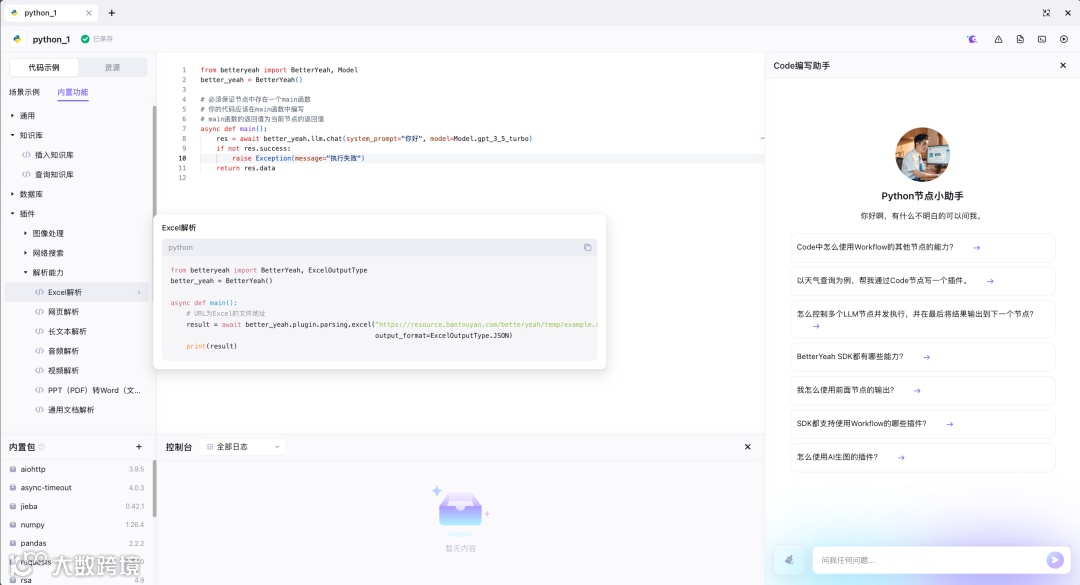1080x585 pixels.
Task: Select aiohttp package row
Action: click(x=77, y=469)
